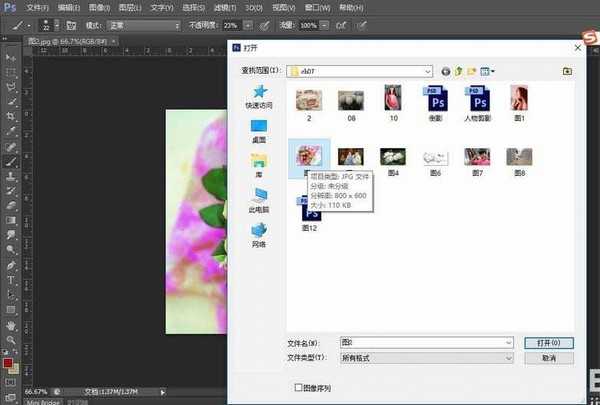The width and height of the screenshot is (600, 405).
Task: Select the Zoom tool in the toolbox
Action: [x=11, y=339]
